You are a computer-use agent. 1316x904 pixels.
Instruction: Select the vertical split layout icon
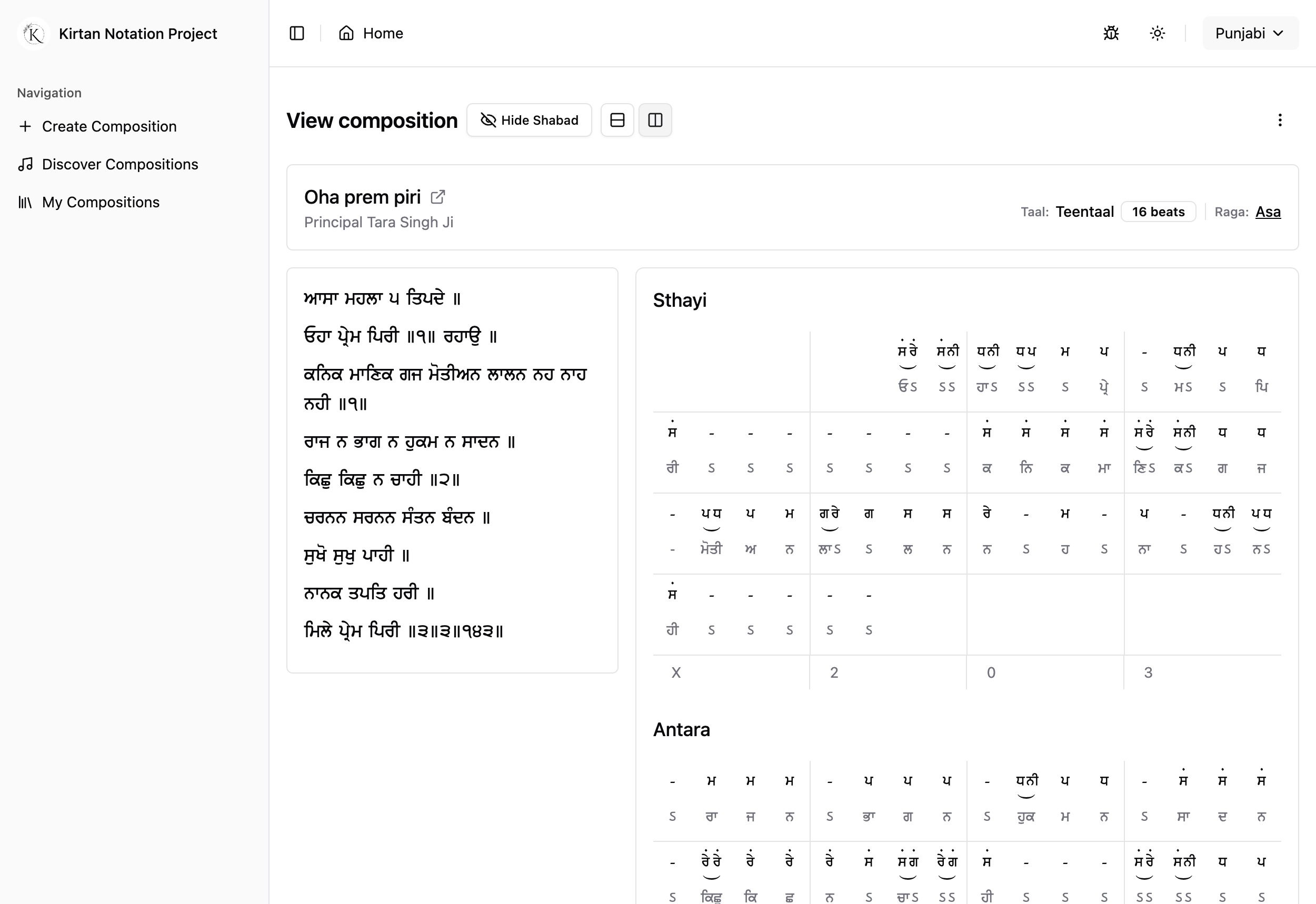[x=655, y=119]
